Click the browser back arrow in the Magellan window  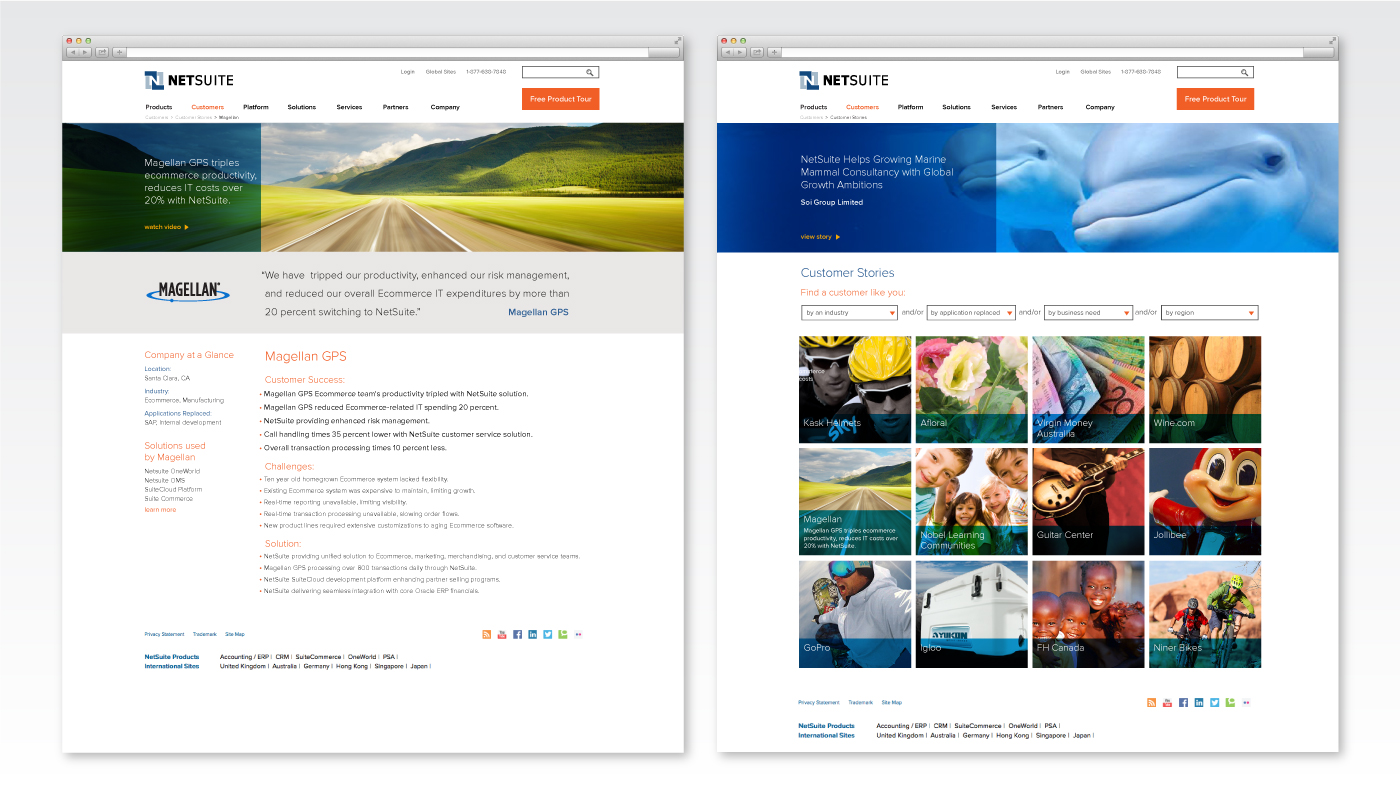tap(73, 52)
